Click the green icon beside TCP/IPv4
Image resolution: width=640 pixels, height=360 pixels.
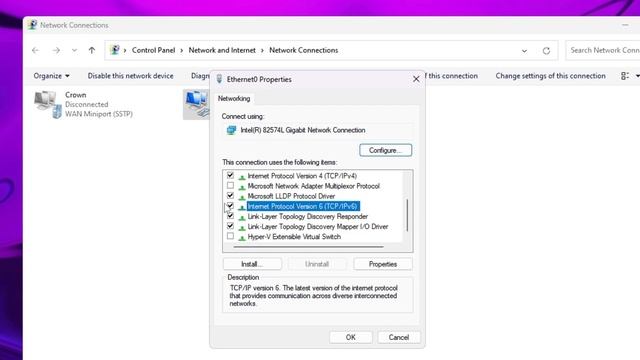pos(242,177)
